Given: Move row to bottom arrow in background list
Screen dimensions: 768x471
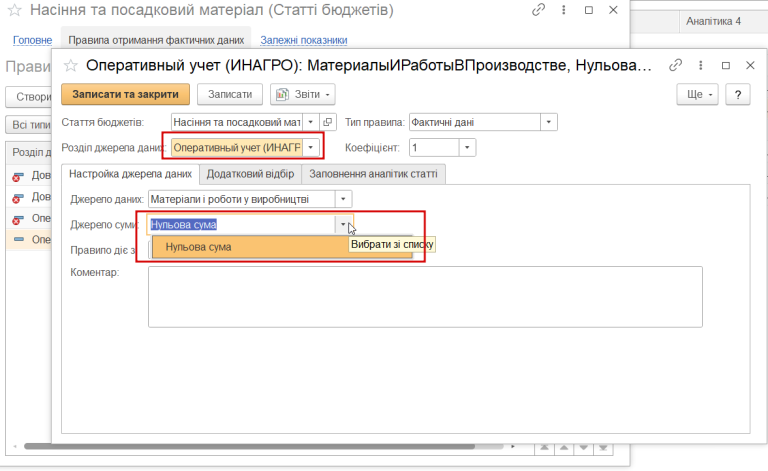Looking at the screenshot, I should click(x=603, y=447).
